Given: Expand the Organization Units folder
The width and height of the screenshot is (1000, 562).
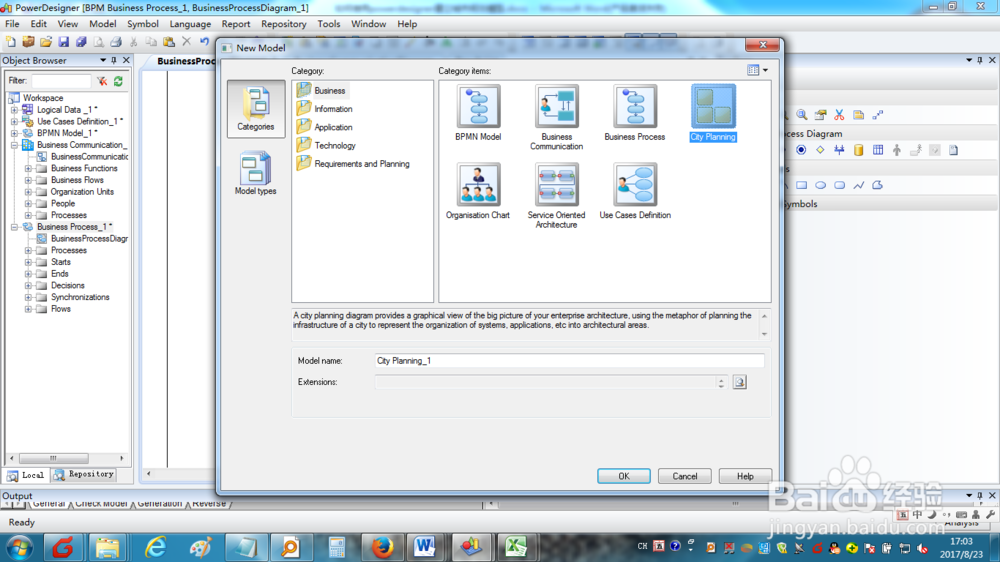Looking at the screenshot, I should [28, 192].
